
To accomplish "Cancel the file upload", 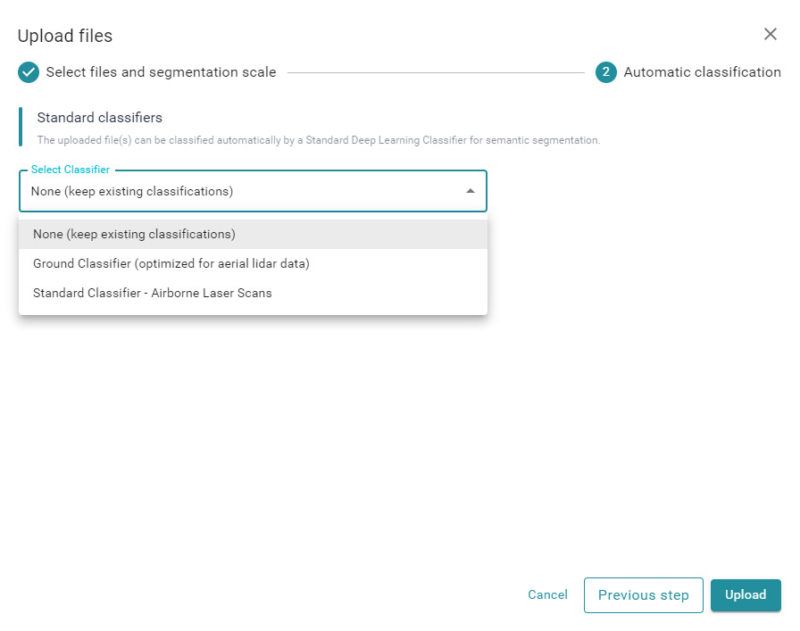I will click(547, 595).
